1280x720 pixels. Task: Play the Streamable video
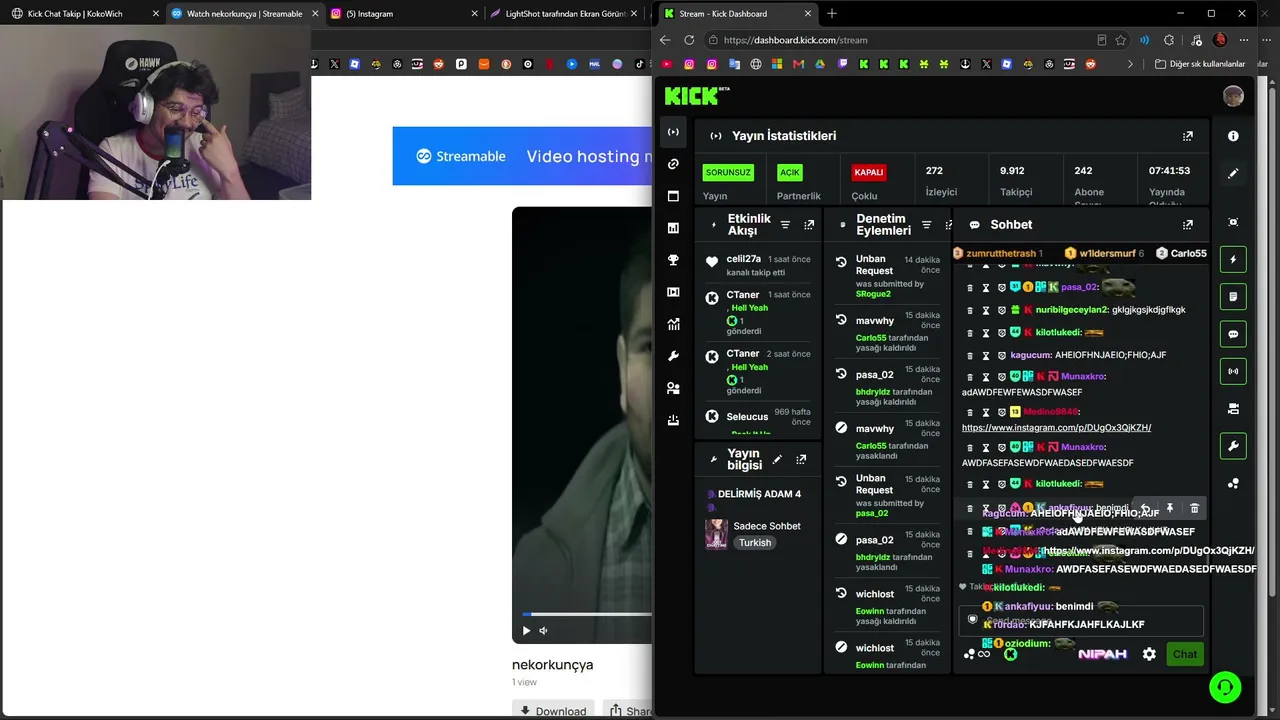526,631
